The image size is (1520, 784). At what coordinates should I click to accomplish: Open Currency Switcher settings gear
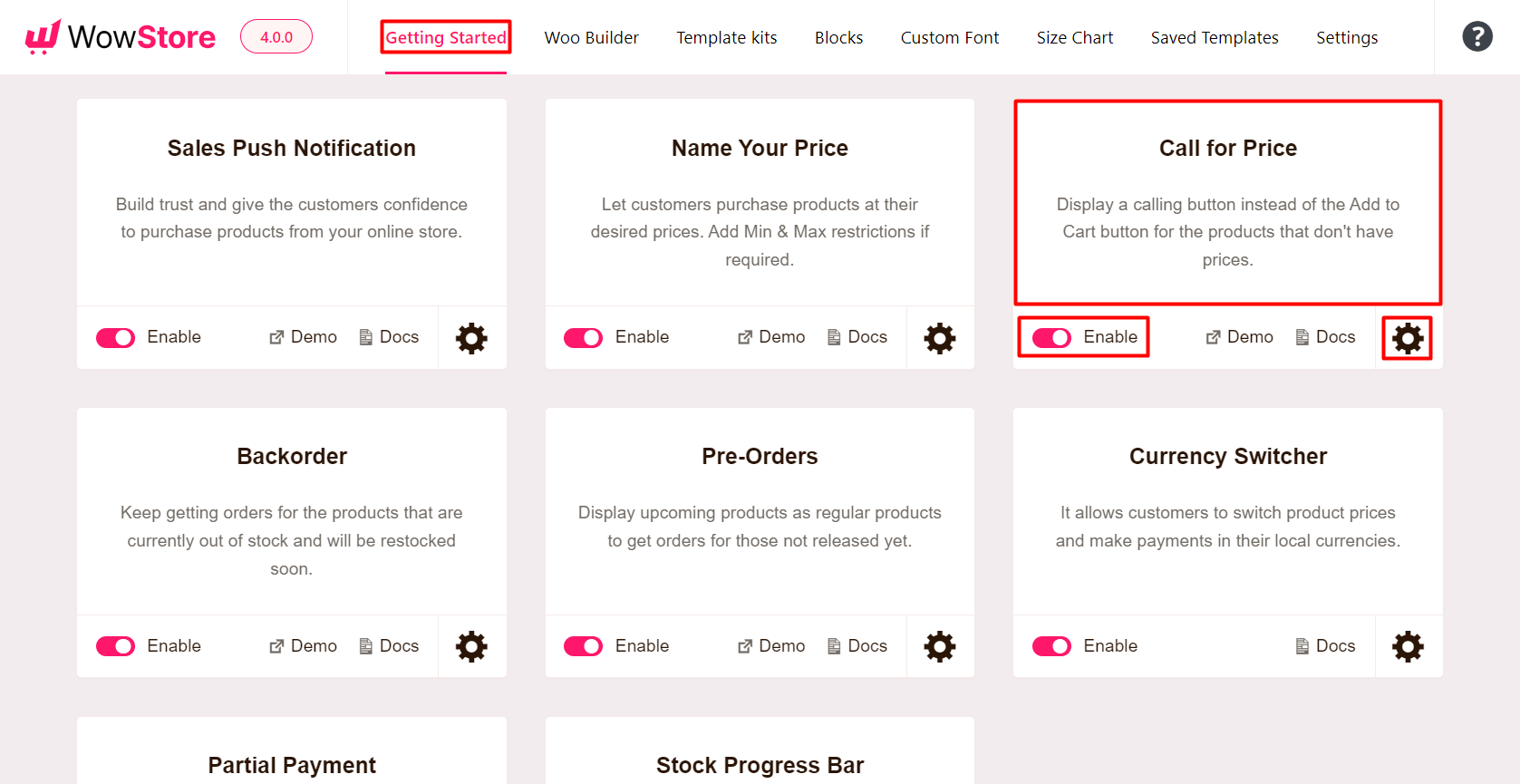click(x=1407, y=646)
